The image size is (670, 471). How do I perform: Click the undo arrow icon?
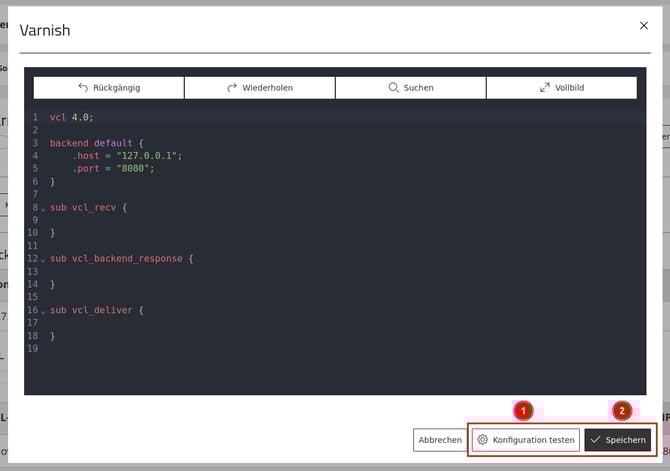84,88
